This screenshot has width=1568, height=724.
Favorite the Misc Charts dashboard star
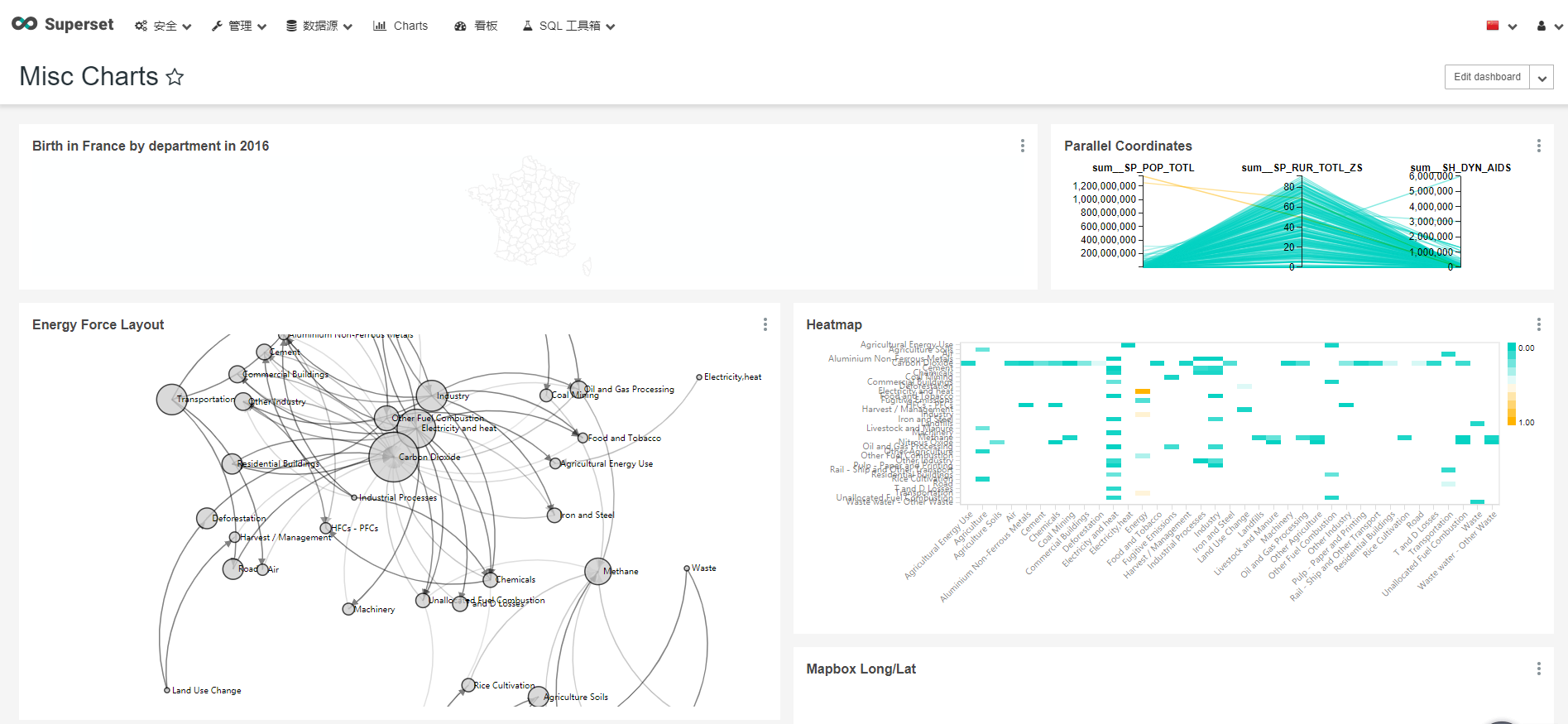click(175, 77)
